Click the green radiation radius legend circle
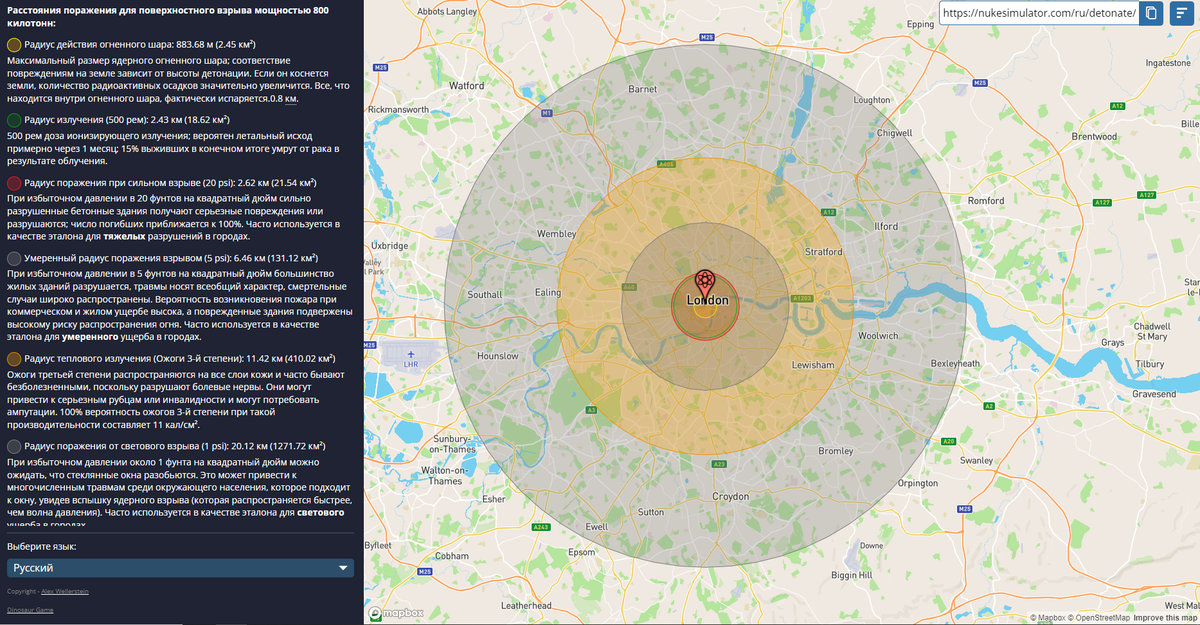 [x=14, y=119]
